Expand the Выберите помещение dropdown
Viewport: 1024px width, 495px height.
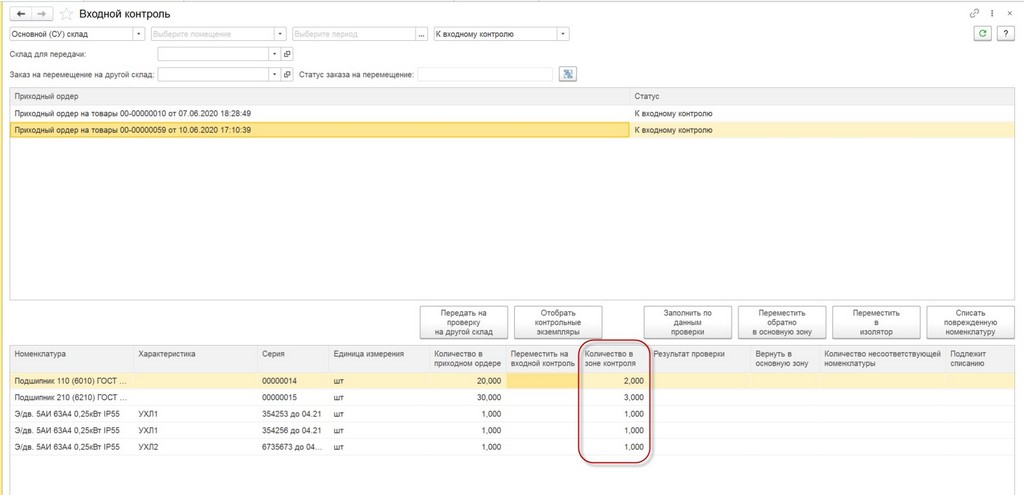[281, 34]
